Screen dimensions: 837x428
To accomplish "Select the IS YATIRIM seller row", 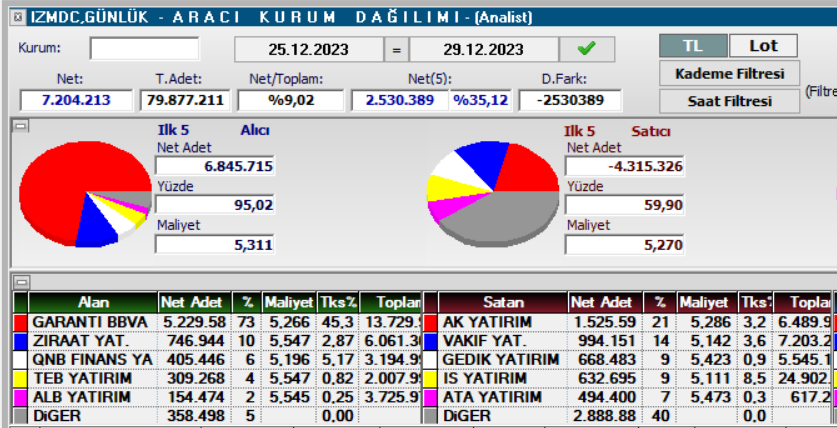I will point(628,378).
